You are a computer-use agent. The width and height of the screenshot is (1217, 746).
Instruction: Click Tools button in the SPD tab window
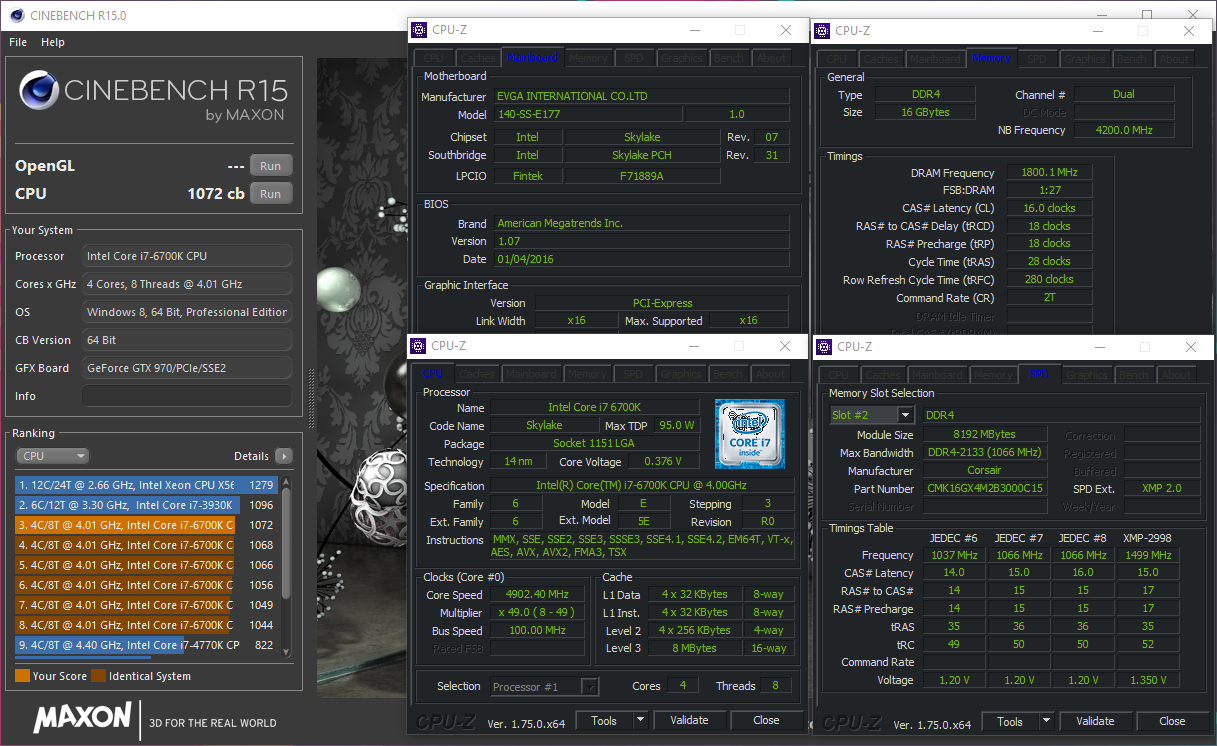pos(1010,721)
